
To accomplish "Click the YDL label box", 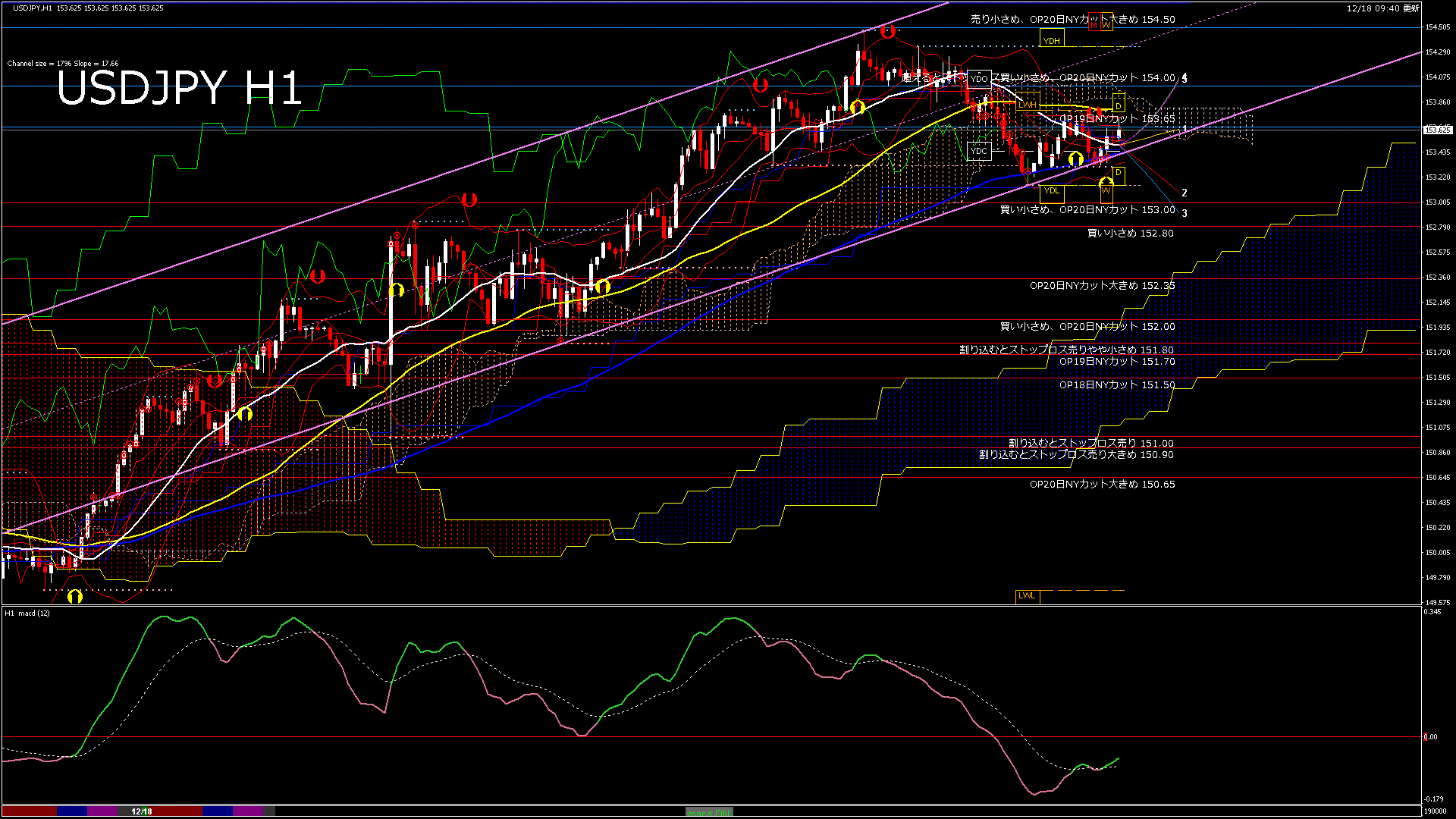I will coord(1051,190).
